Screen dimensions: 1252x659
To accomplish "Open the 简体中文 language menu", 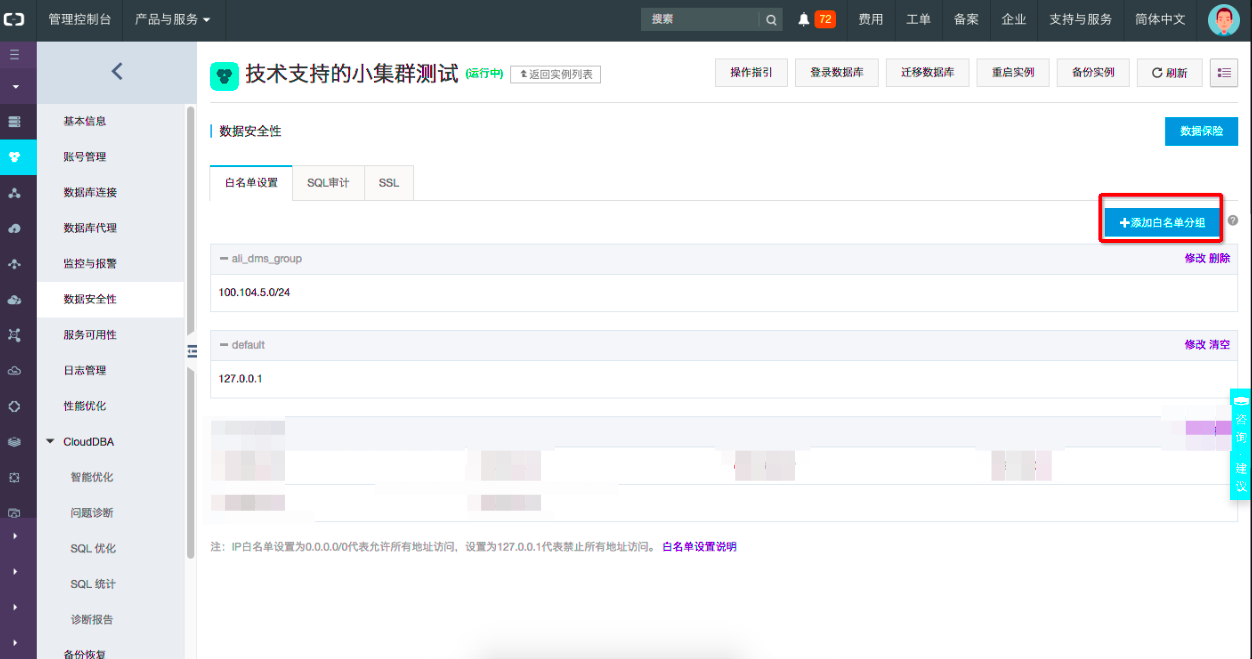I will [x=1160, y=19].
